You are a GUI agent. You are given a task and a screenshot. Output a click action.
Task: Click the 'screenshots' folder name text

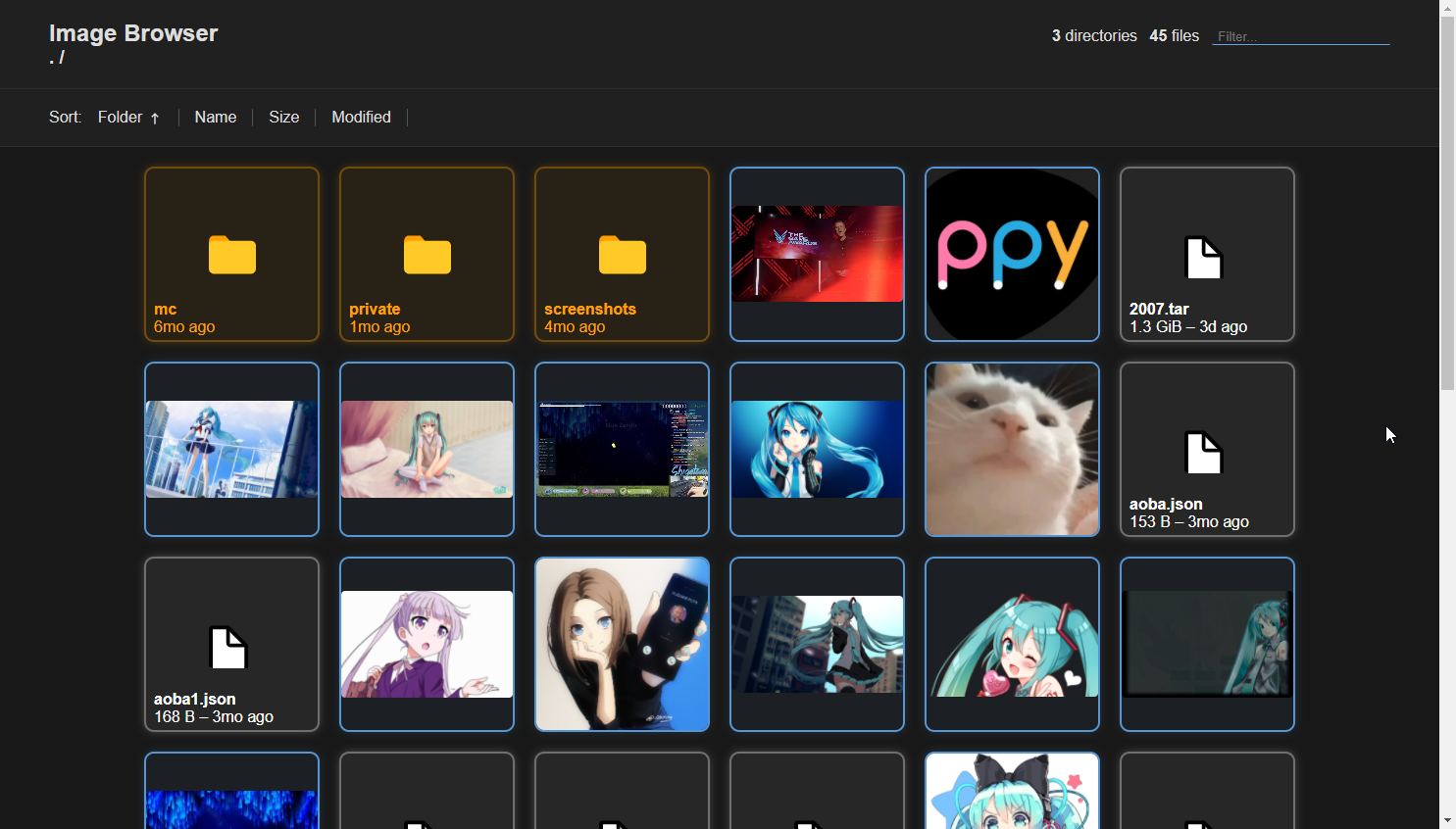click(x=590, y=310)
